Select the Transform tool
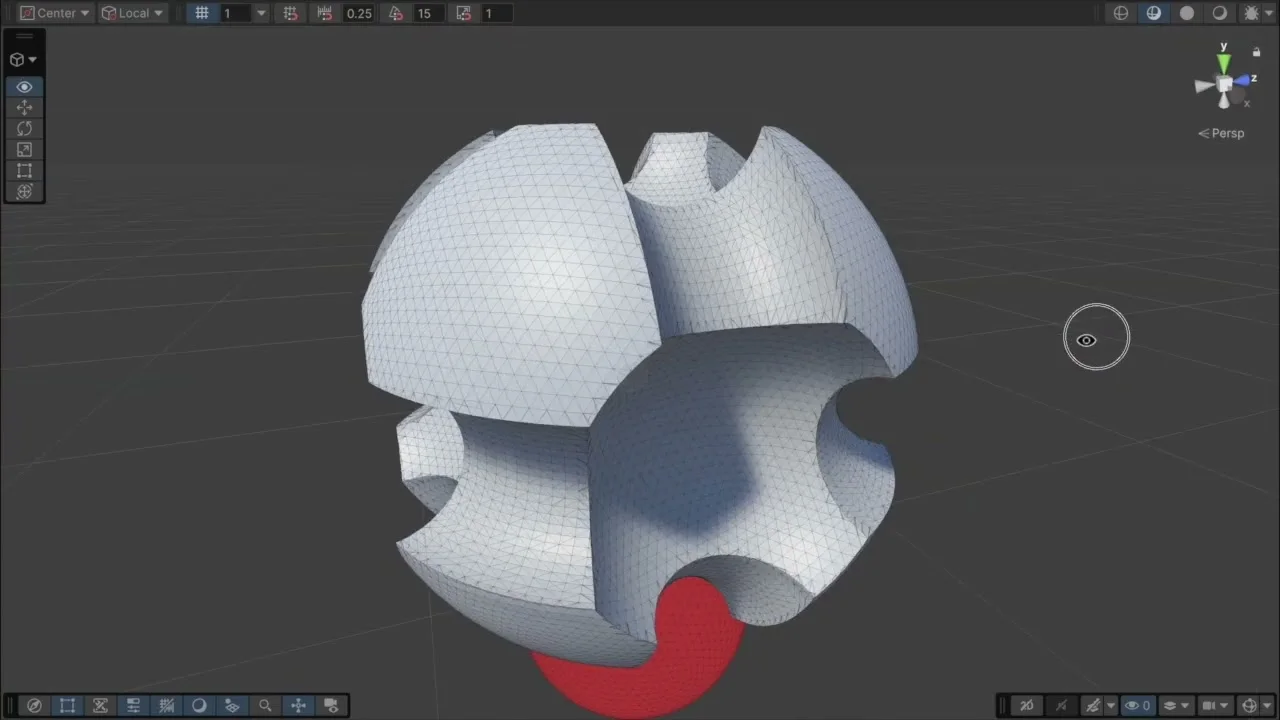 click(x=24, y=192)
